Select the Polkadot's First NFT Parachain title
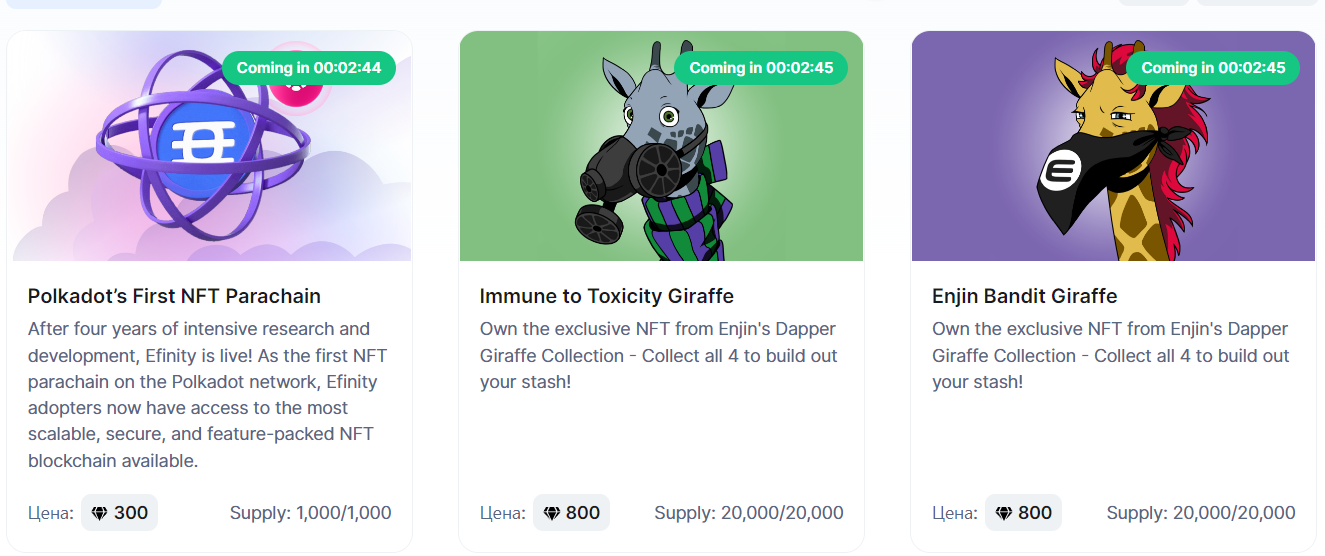 (174, 296)
